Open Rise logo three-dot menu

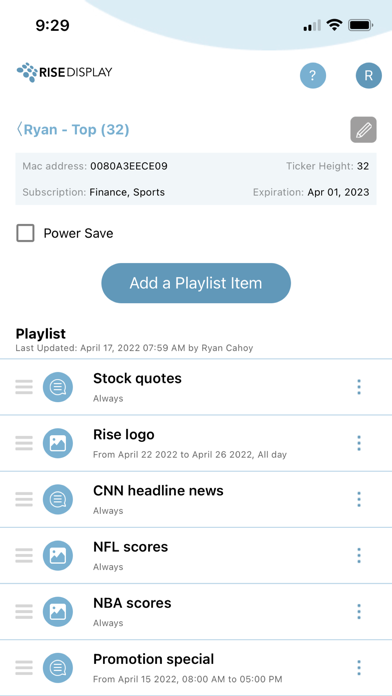click(x=359, y=443)
